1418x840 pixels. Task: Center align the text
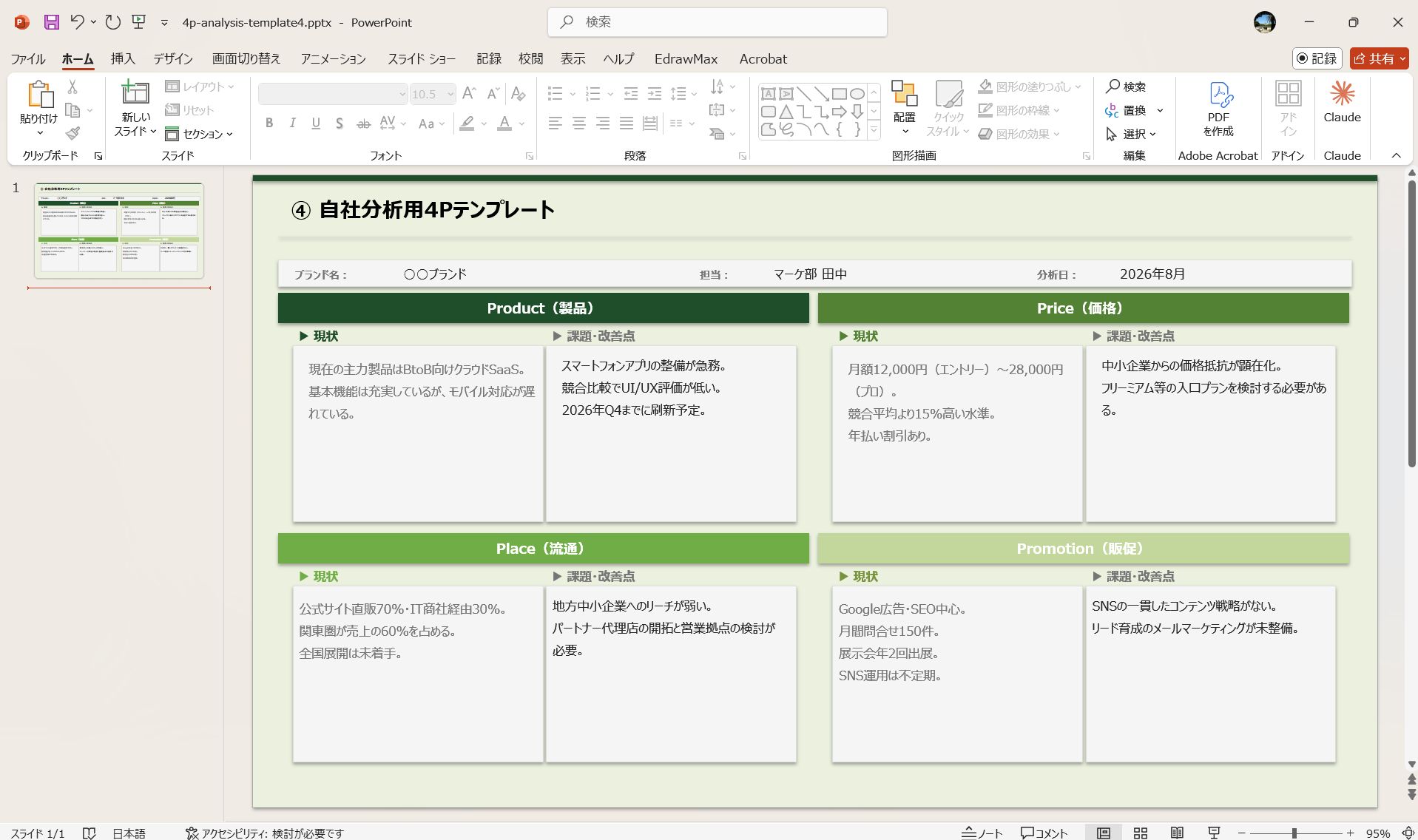pos(579,123)
